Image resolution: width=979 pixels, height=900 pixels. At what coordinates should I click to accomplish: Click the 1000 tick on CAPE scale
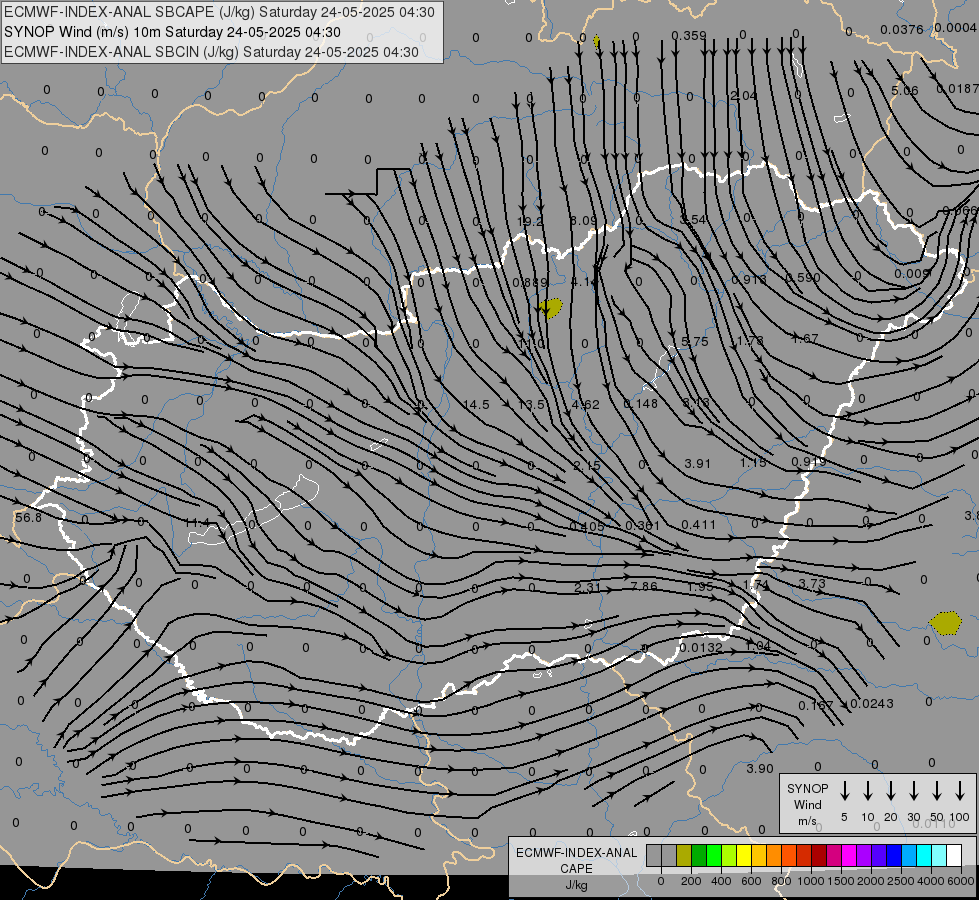810,881
